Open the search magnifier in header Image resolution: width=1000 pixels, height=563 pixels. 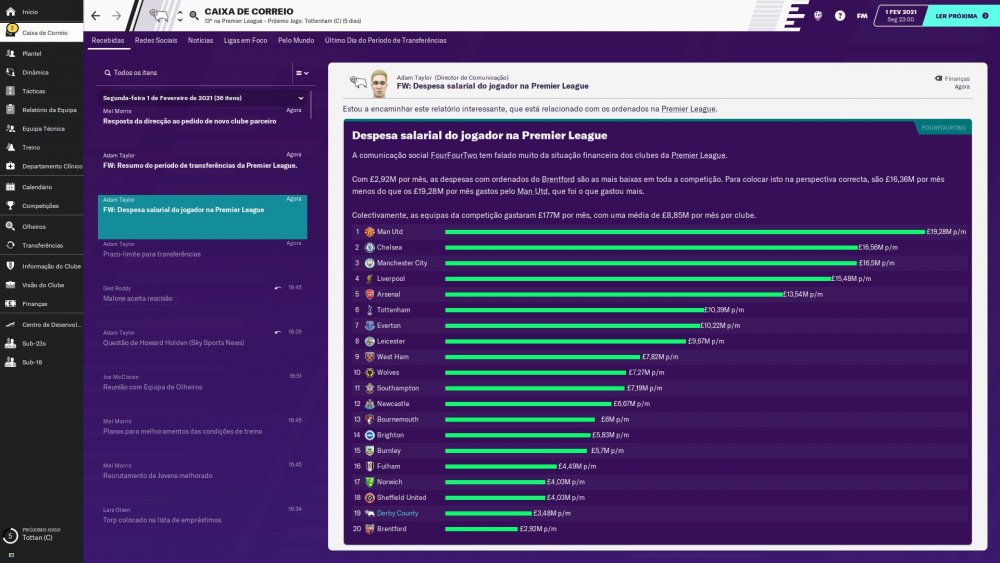point(194,15)
